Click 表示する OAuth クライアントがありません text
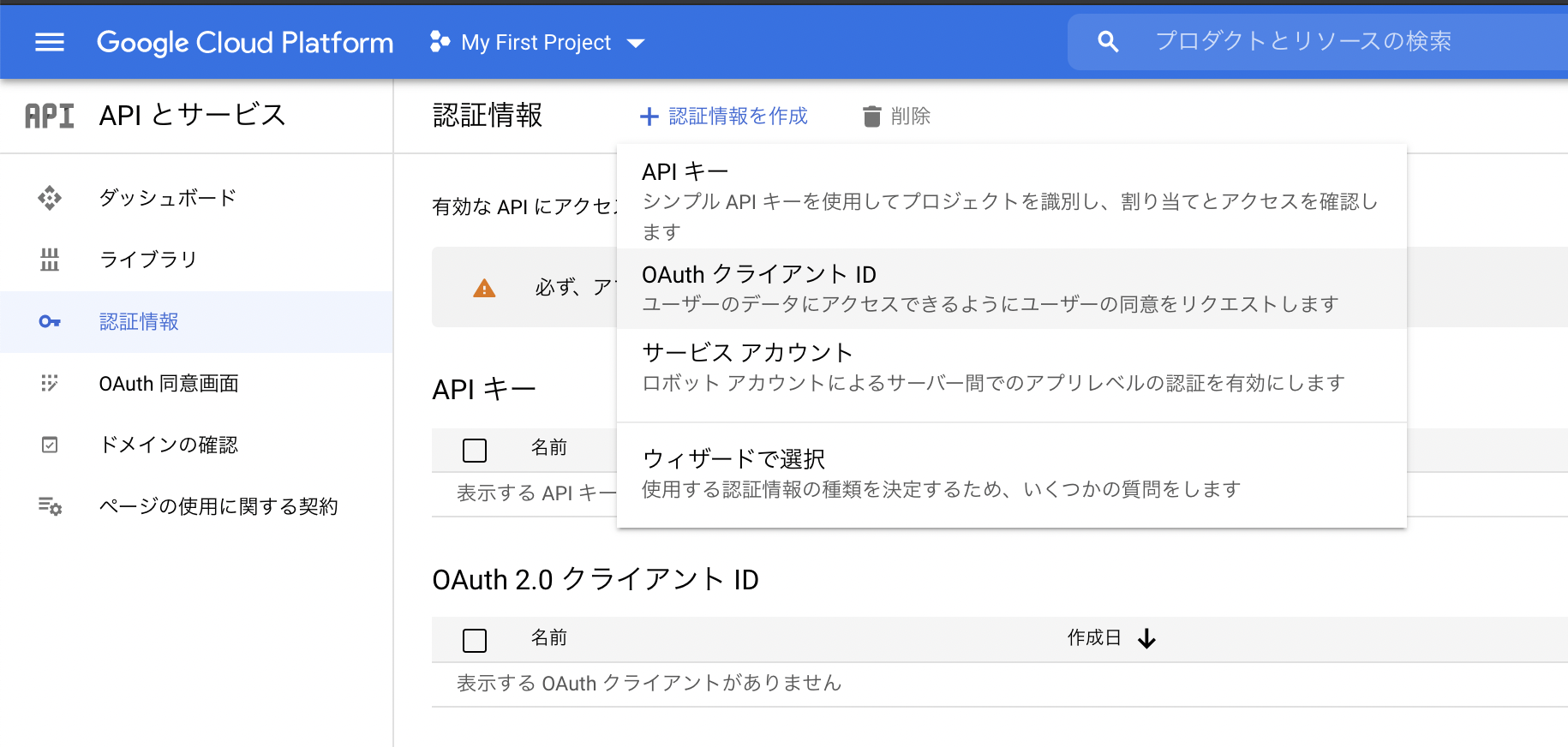Screen dimensions: 1568x747 point(649,683)
